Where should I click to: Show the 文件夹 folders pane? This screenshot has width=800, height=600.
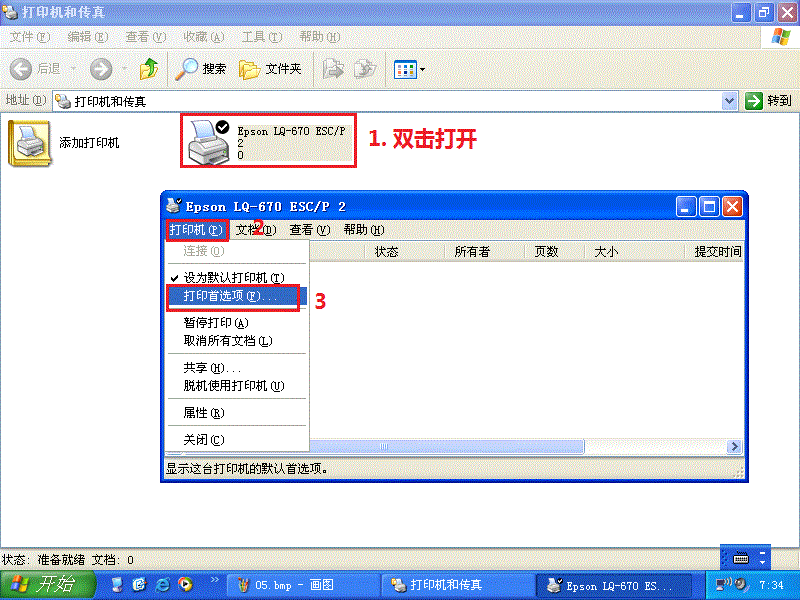coord(270,69)
